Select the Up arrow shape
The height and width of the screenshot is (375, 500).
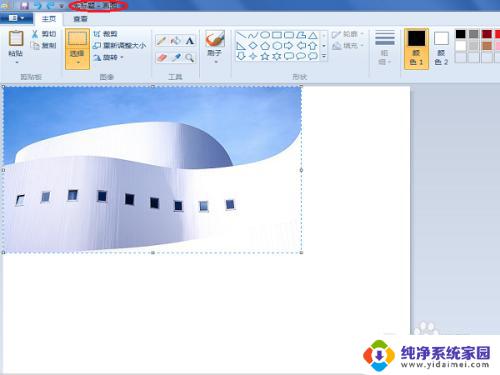[x=313, y=46]
